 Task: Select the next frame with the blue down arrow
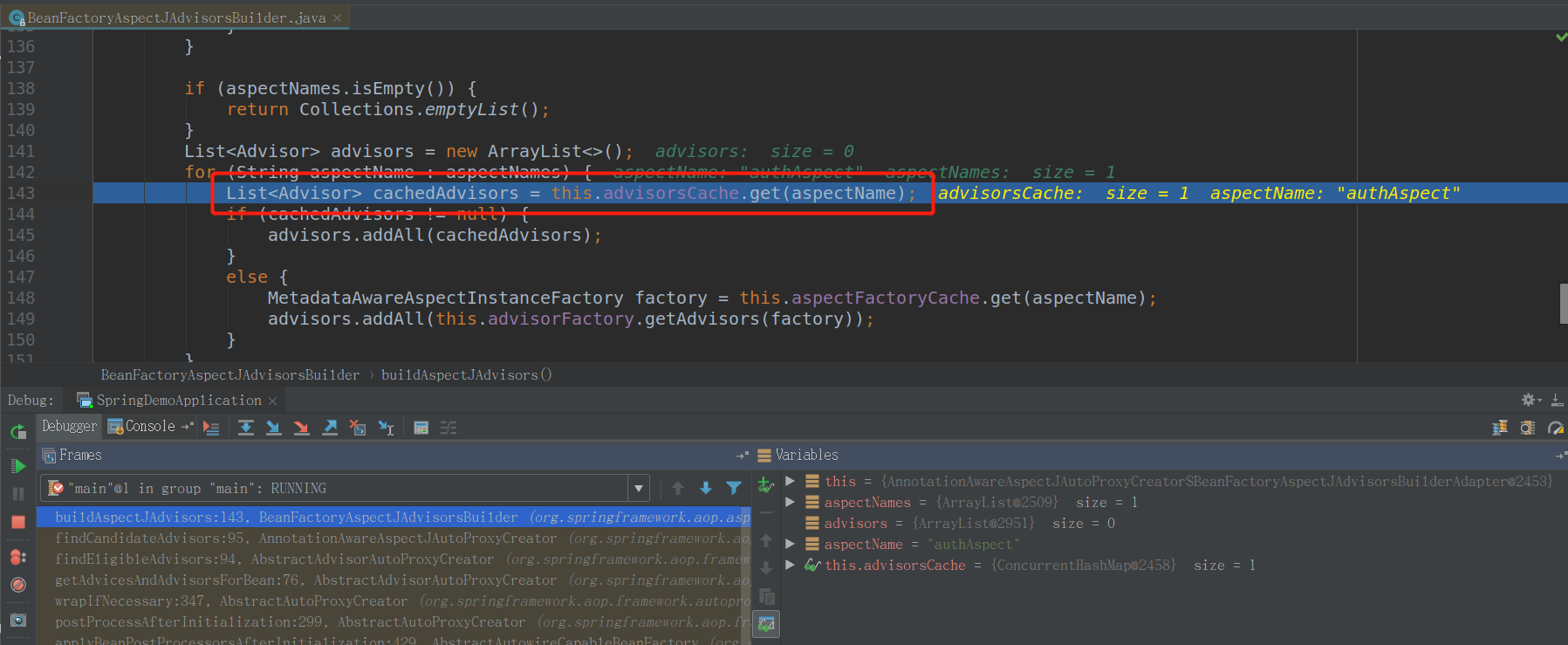[x=706, y=488]
